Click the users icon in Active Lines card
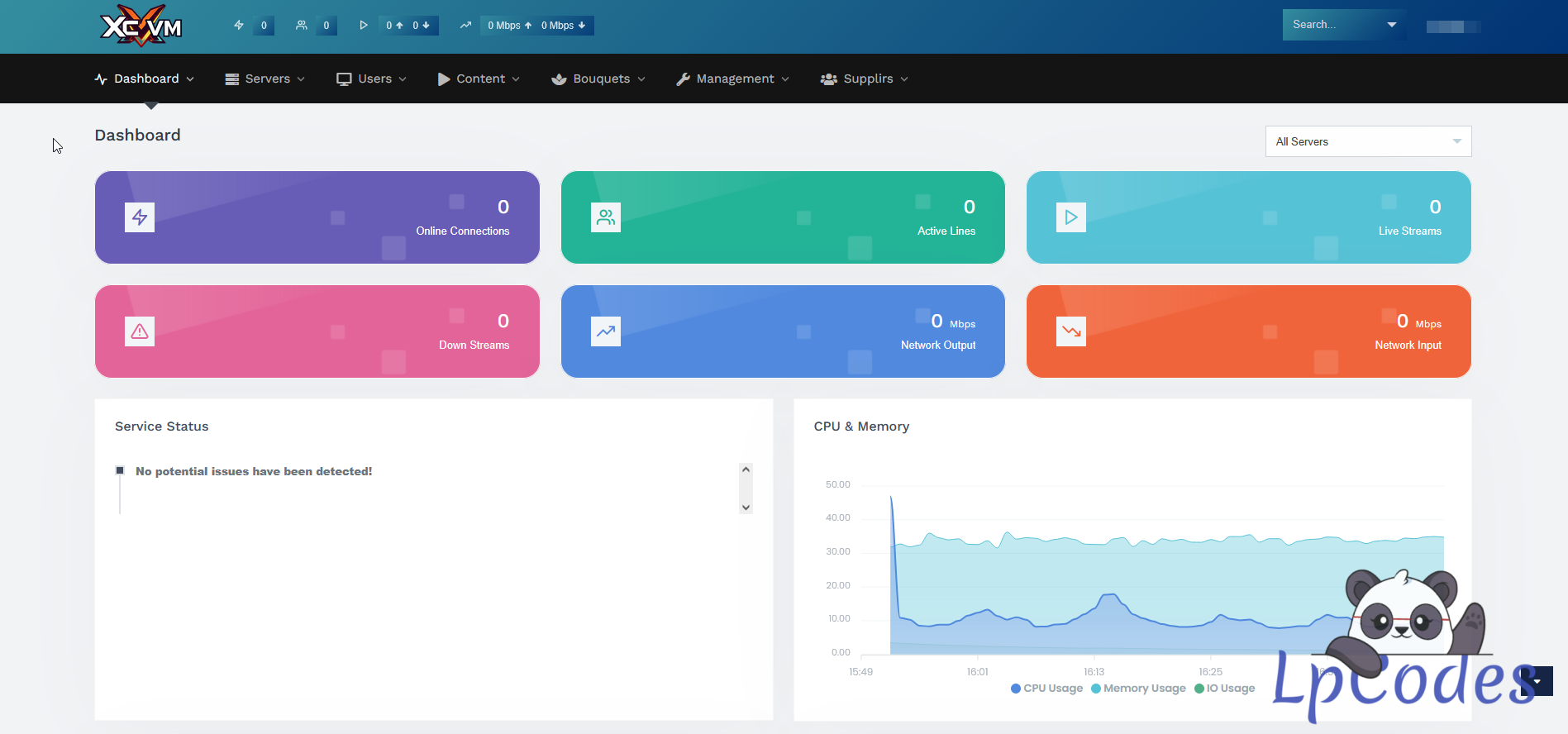 [606, 217]
